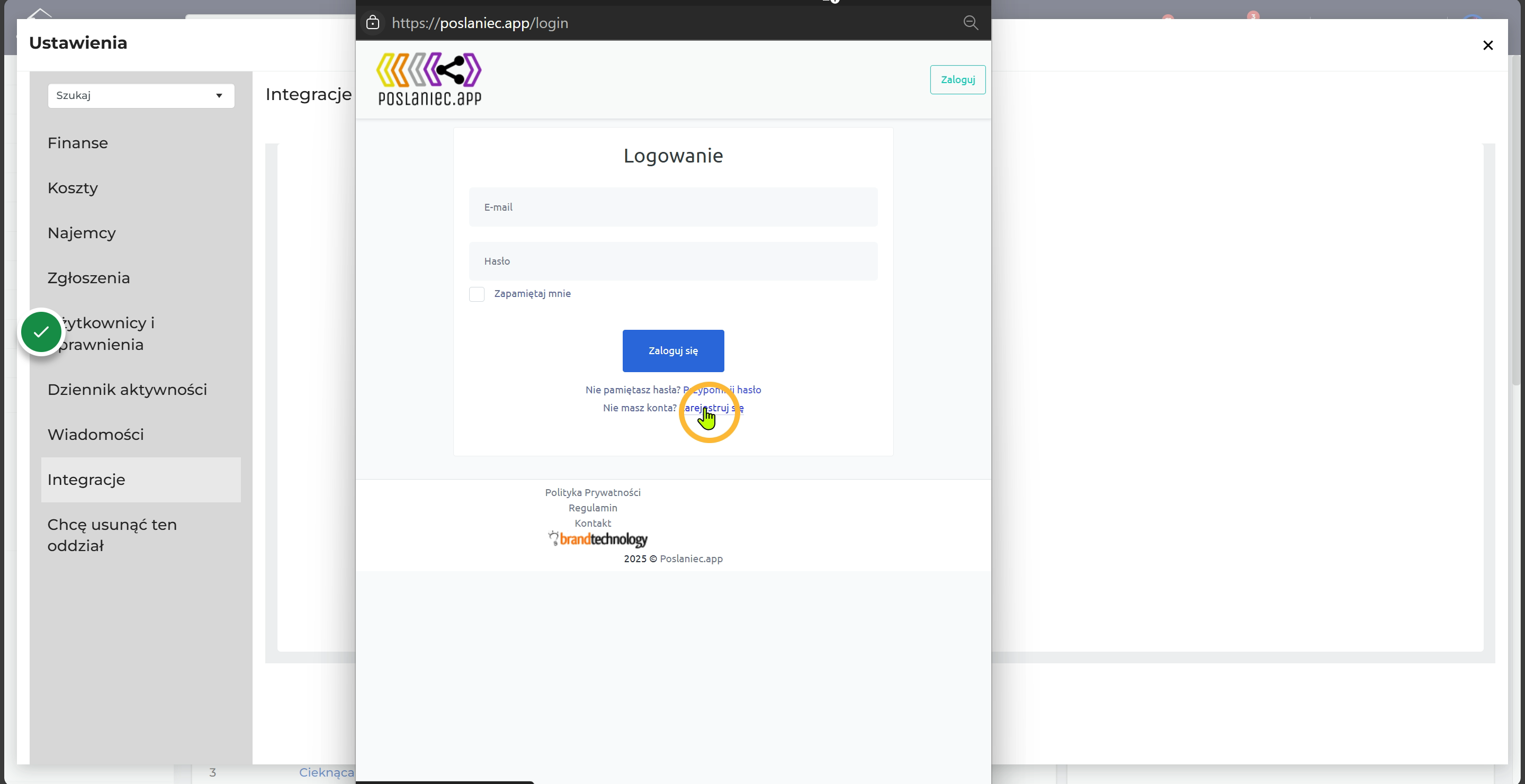Image resolution: width=1525 pixels, height=784 pixels.
Task: Open the Koszty settings section
Action: (73, 188)
